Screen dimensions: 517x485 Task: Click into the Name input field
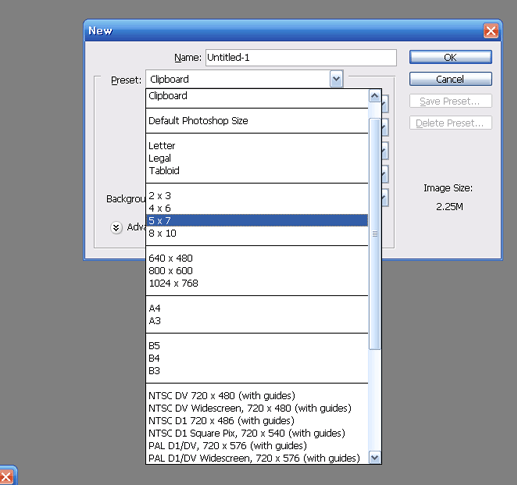301,58
